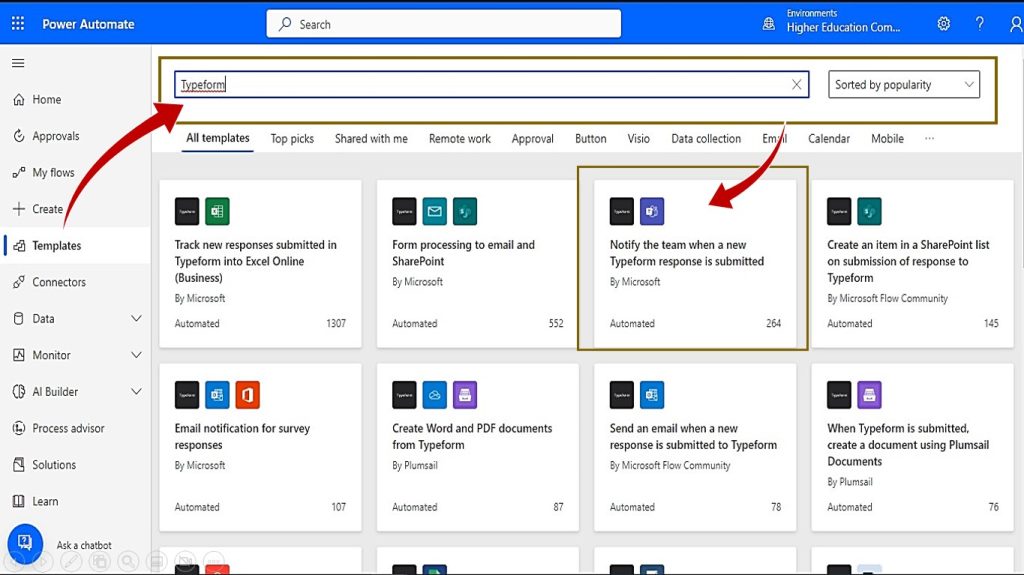Switch to the Calendar tab
The height and width of the screenshot is (575, 1024).
[829, 139]
